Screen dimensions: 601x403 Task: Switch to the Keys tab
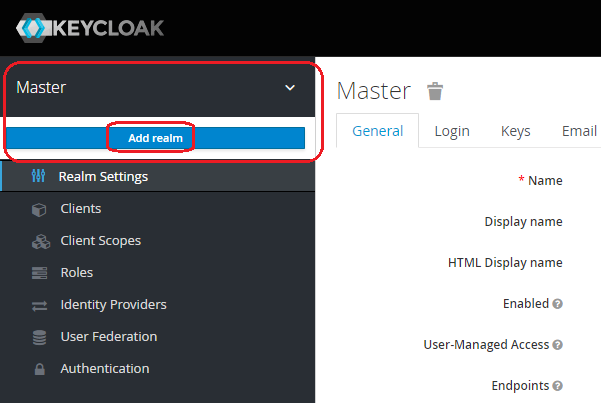(516, 131)
